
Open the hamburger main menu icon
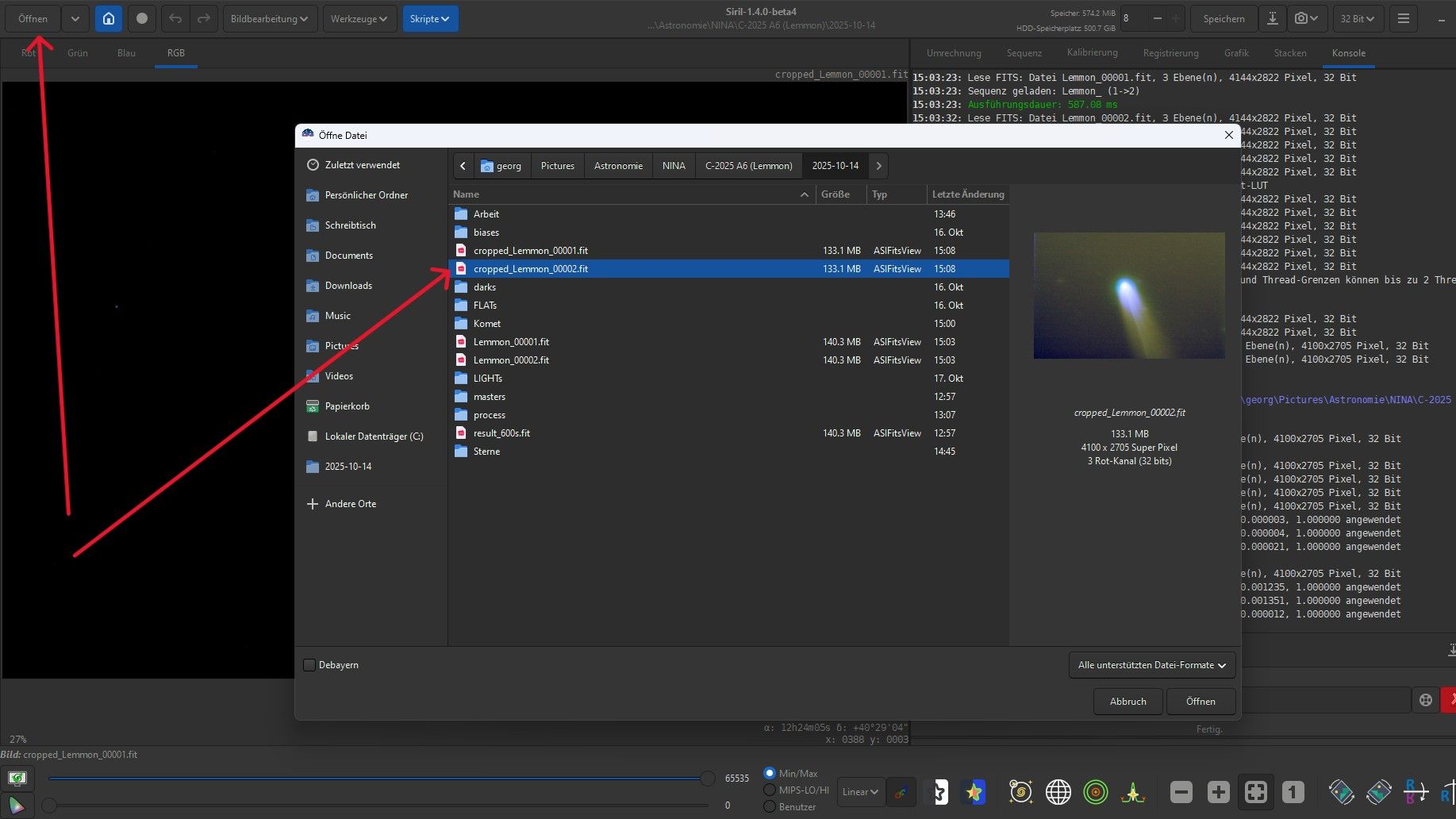pos(1403,18)
